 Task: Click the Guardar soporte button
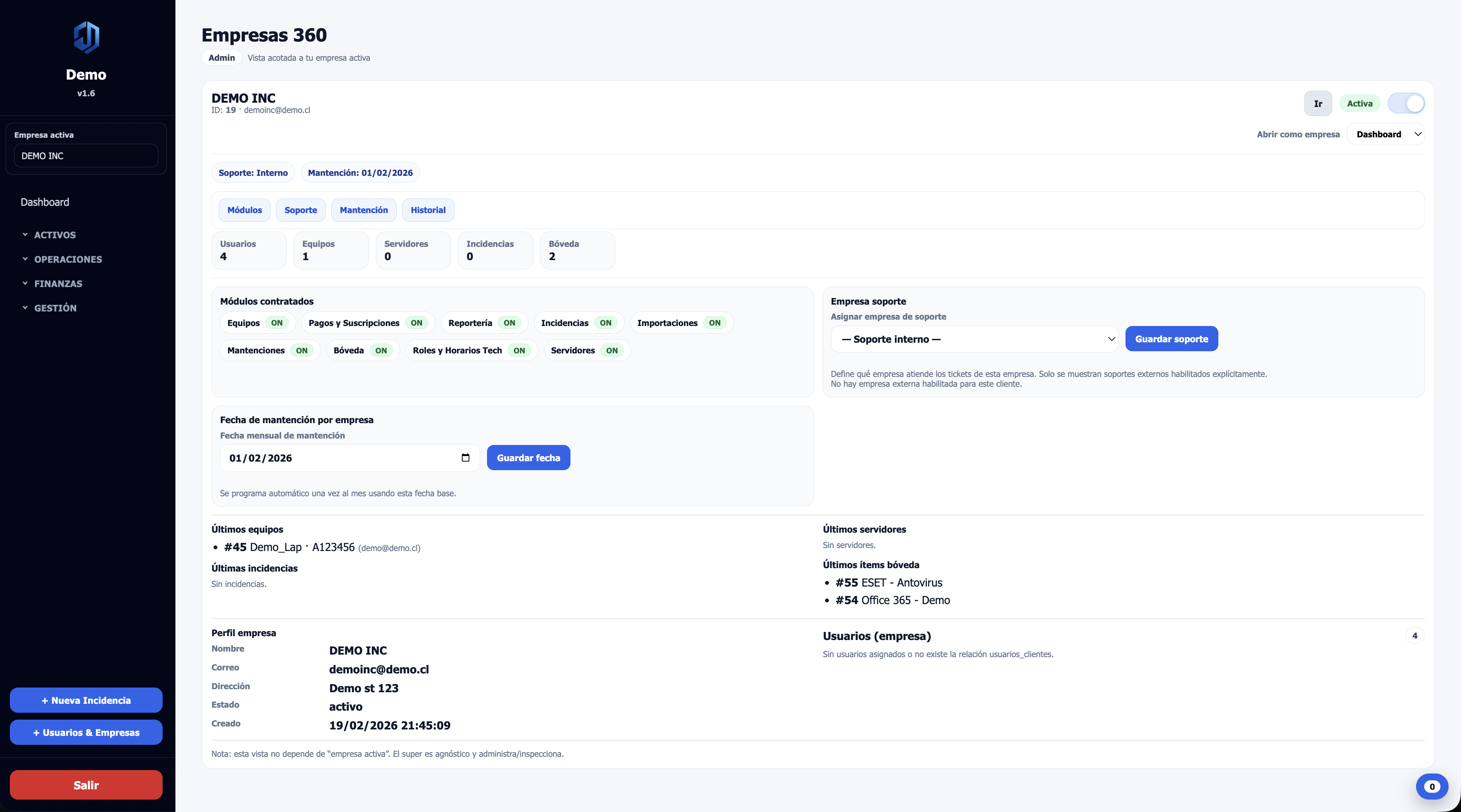click(x=1171, y=339)
